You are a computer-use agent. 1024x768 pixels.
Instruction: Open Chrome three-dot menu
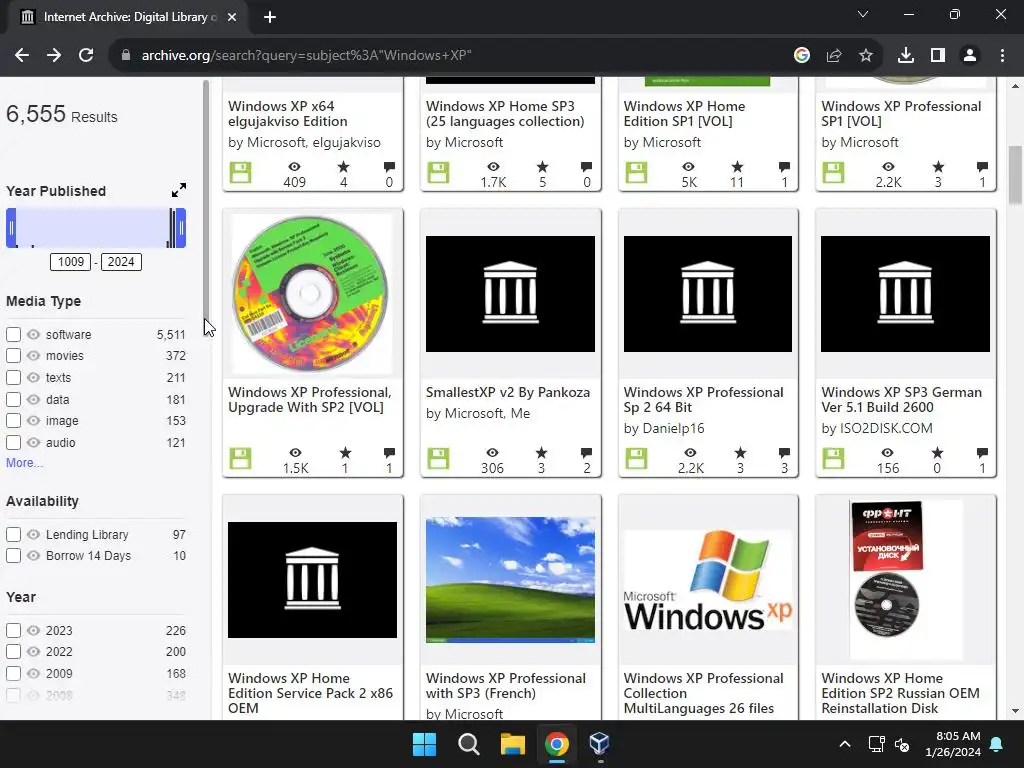tap(1002, 56)
